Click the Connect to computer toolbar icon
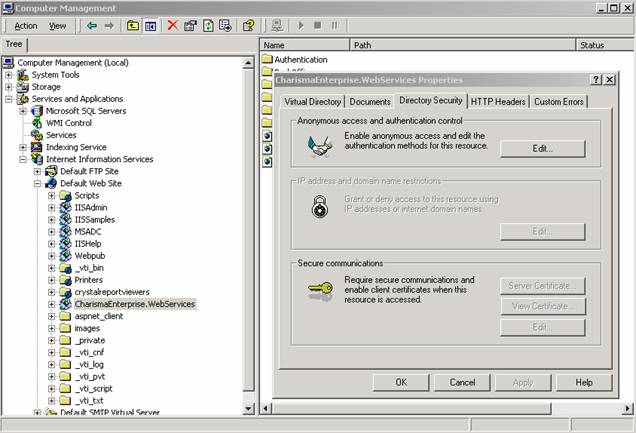This screenshot has height=433, width=636. click(277, 26)
